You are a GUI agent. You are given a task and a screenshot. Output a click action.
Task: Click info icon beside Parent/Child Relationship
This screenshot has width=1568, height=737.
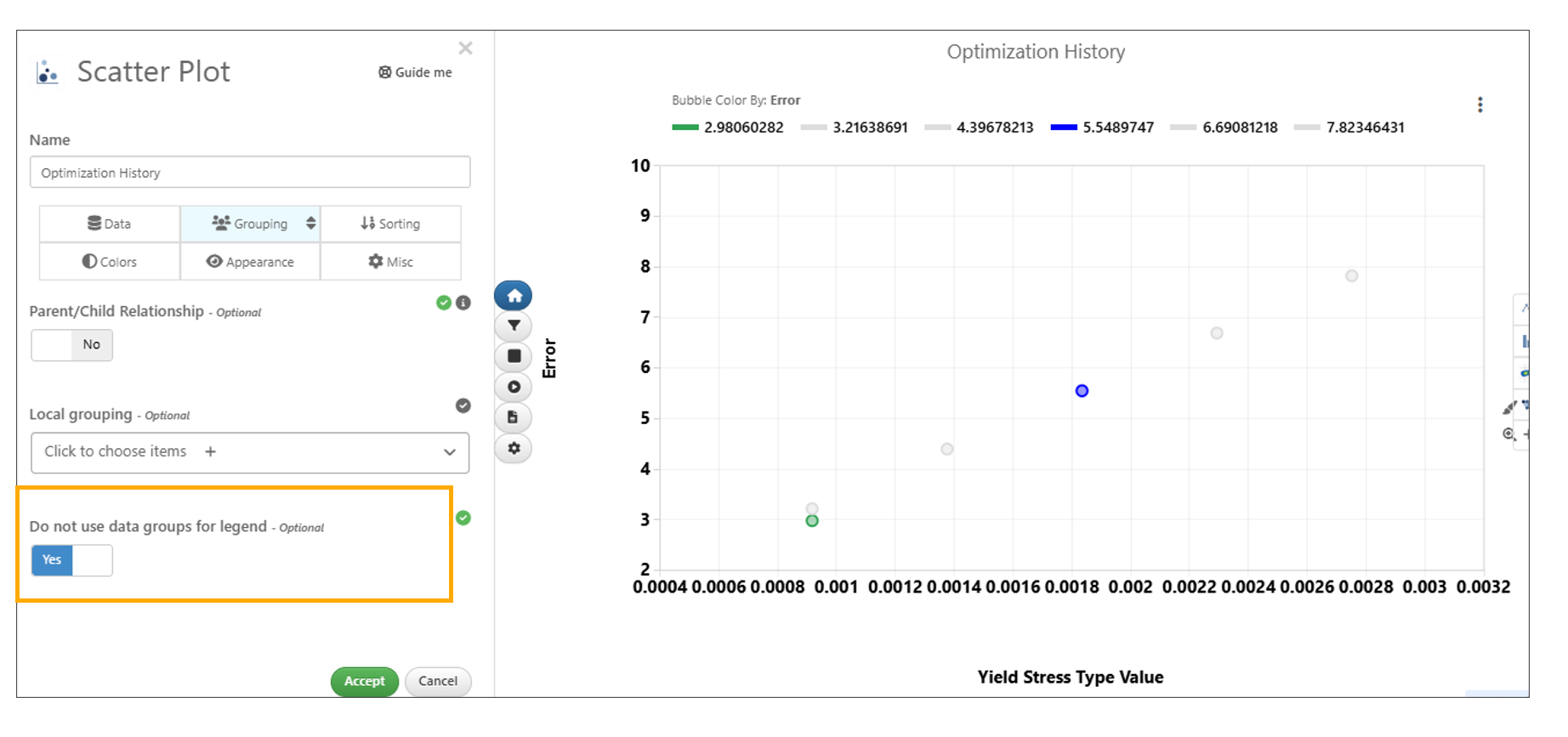[x=463, y=303]
